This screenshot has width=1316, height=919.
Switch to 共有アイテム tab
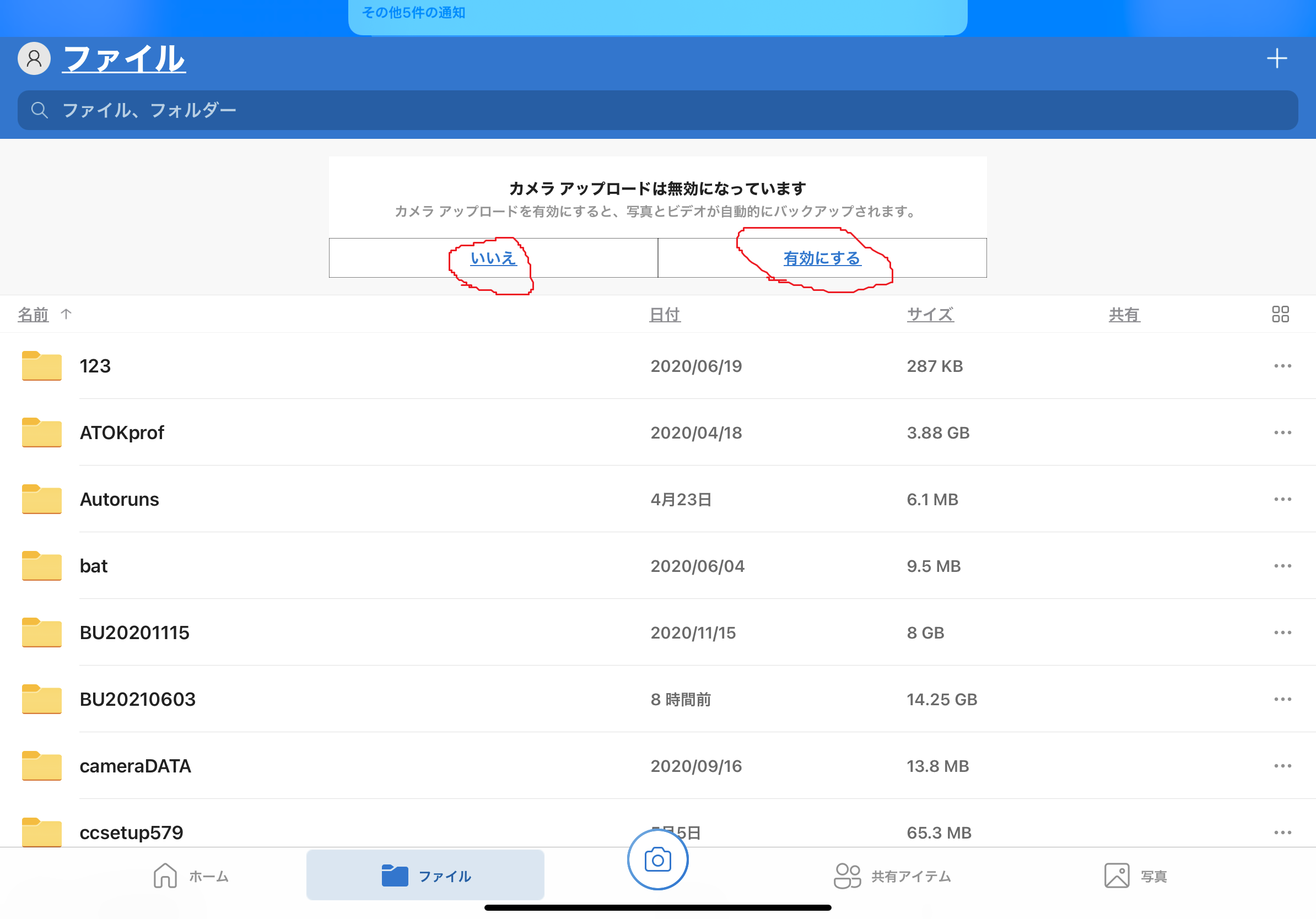click(x=892, y=876)
